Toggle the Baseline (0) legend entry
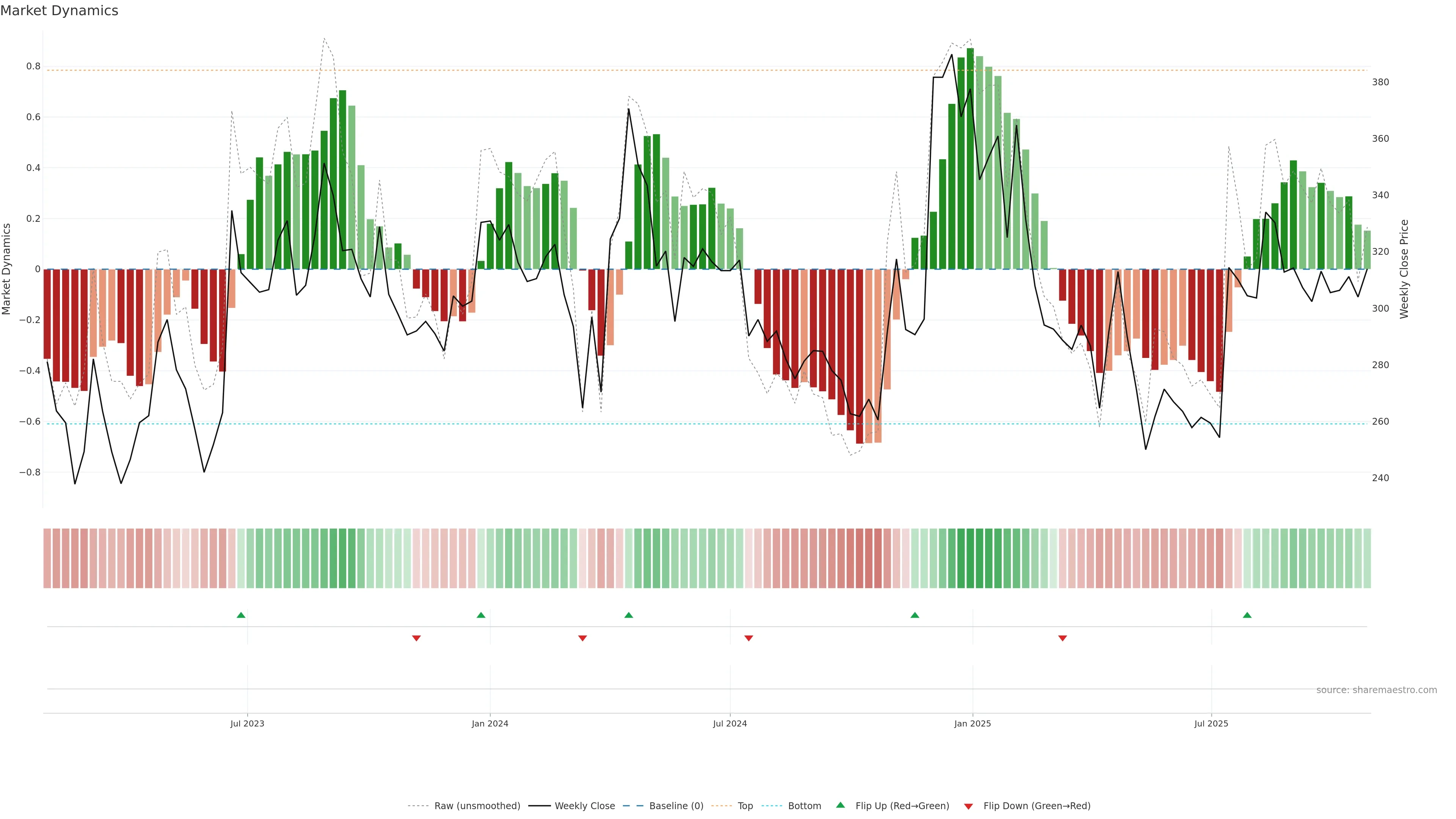Image resolution: width=1456 pixels, height=819 pixels. tap(676, 806)
